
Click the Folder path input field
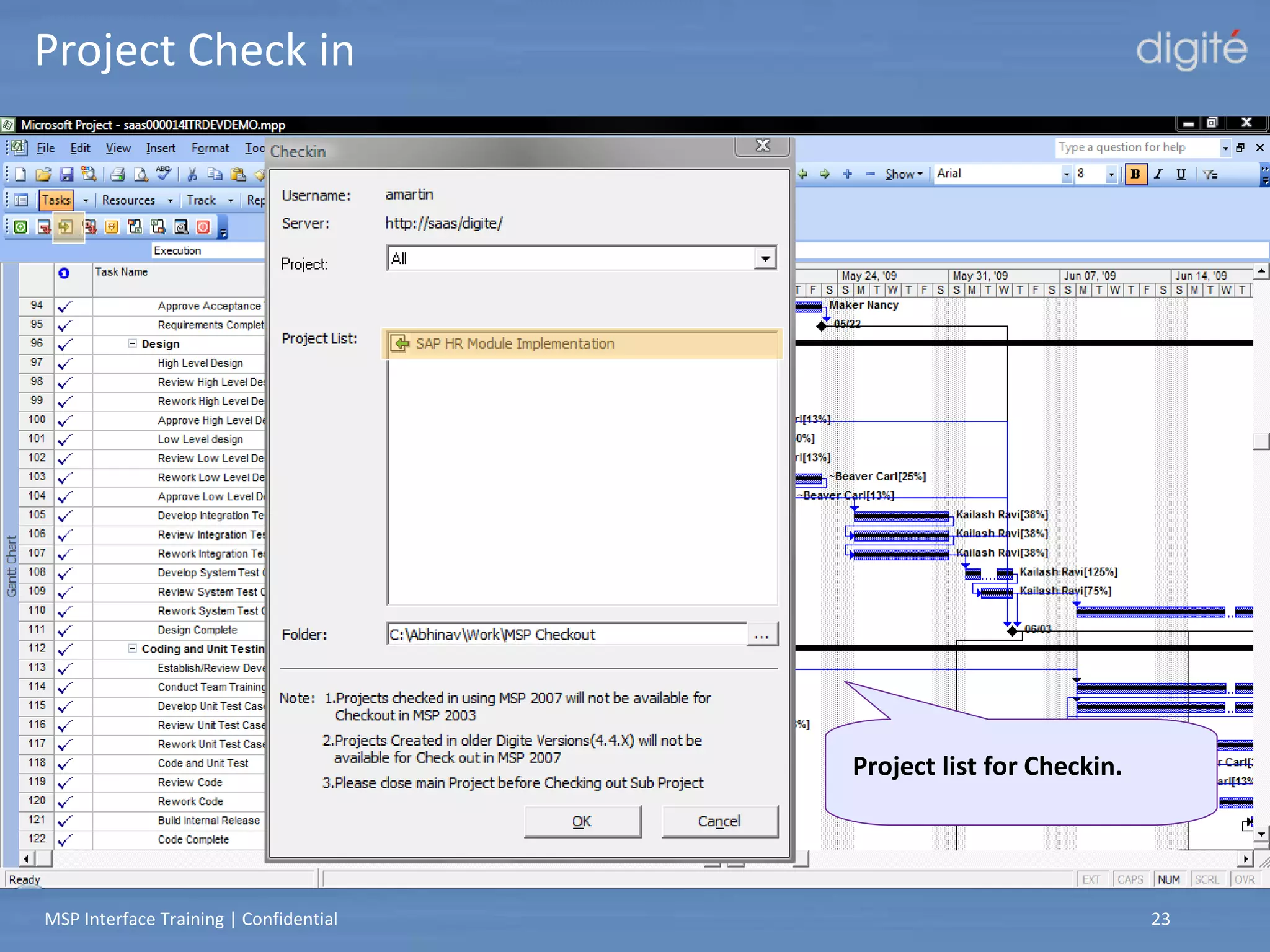point(567,635)
